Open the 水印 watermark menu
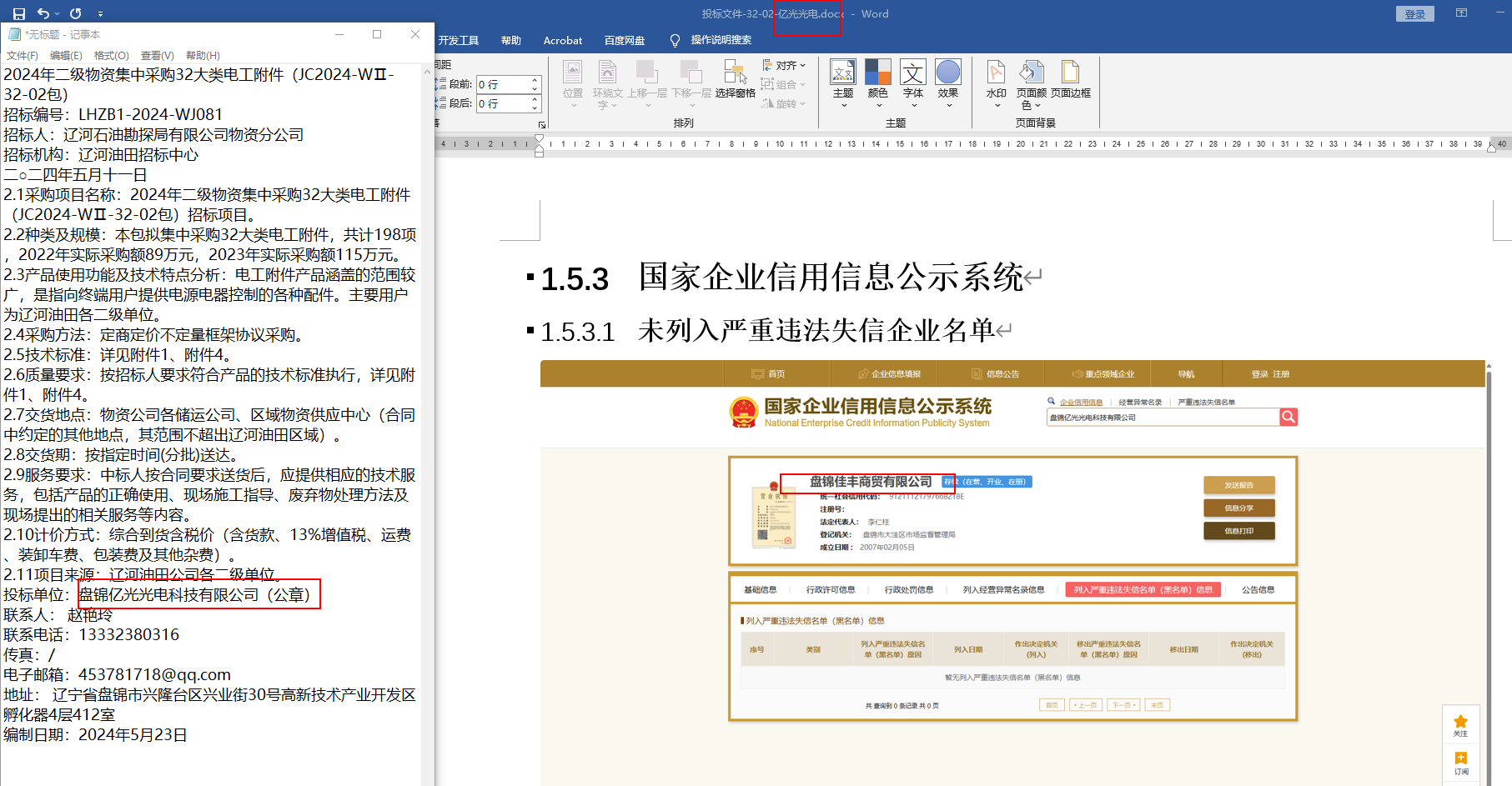Viewport: 1512px width, 786px height. 997,83
